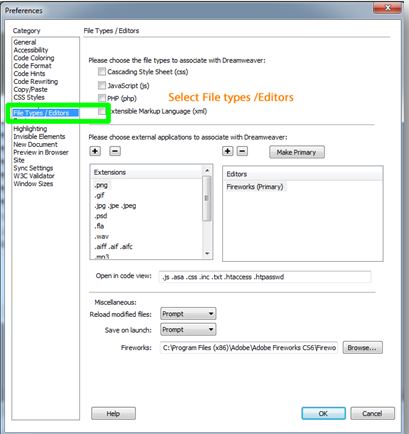Viewport: 409px width, 434px height.
Task: Click the Open in code view field
Action: 265,277
